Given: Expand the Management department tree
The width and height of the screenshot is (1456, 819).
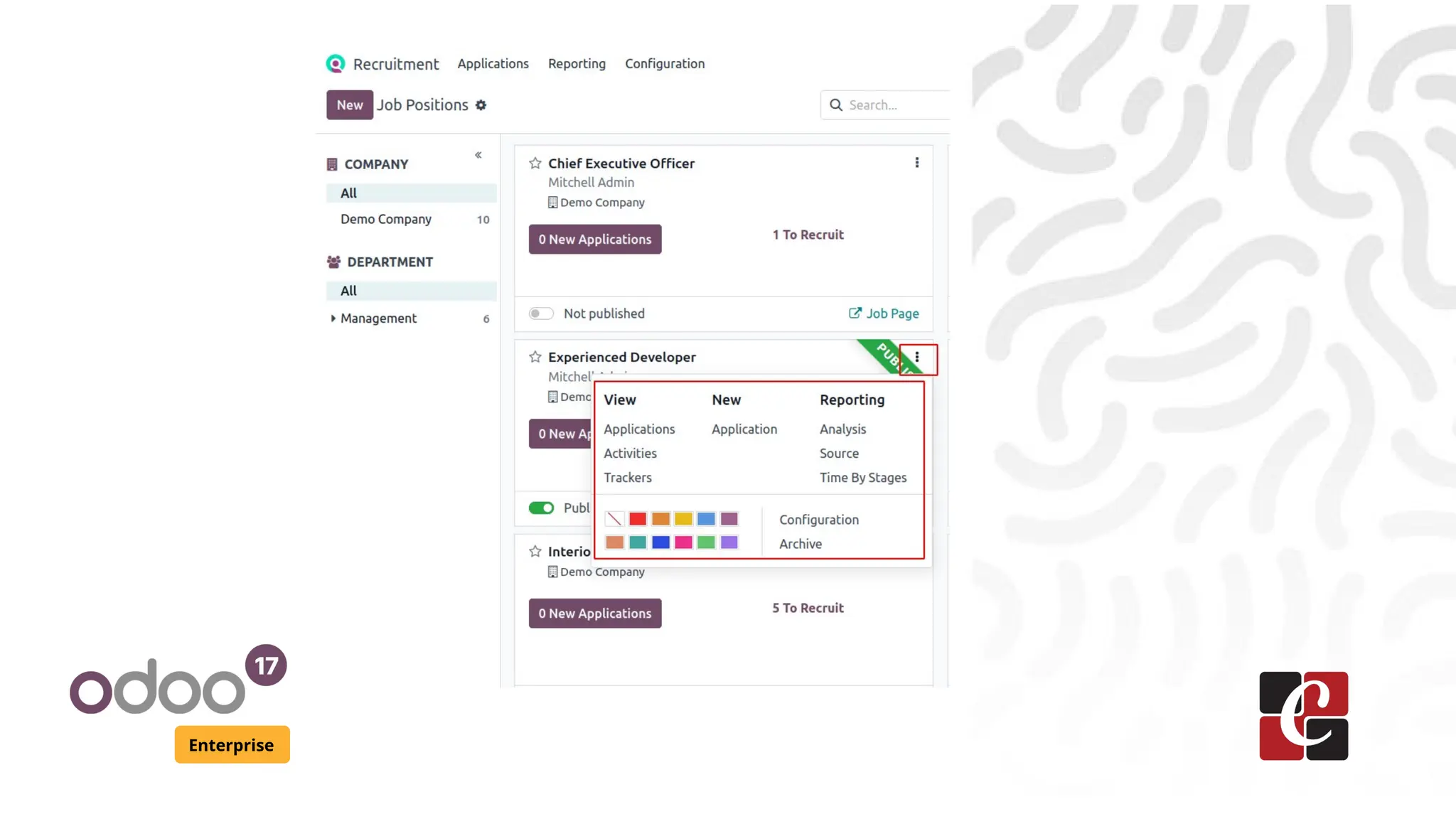Looking at the screenshot, I should [333, 318].
